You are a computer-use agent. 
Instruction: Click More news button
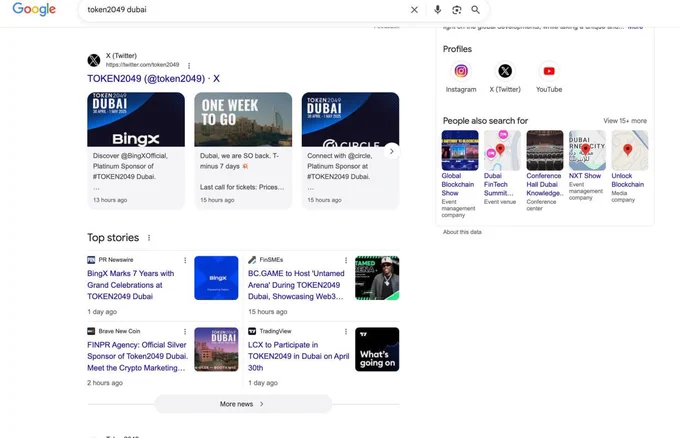pyautogui.click(x=243, y=404)
